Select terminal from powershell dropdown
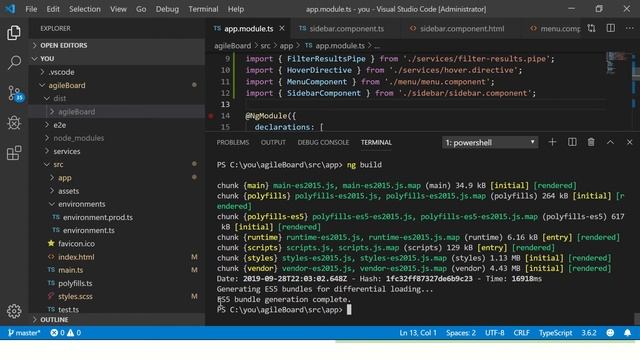The height and width of the screenshot is (360, 640). click(490, 142)
